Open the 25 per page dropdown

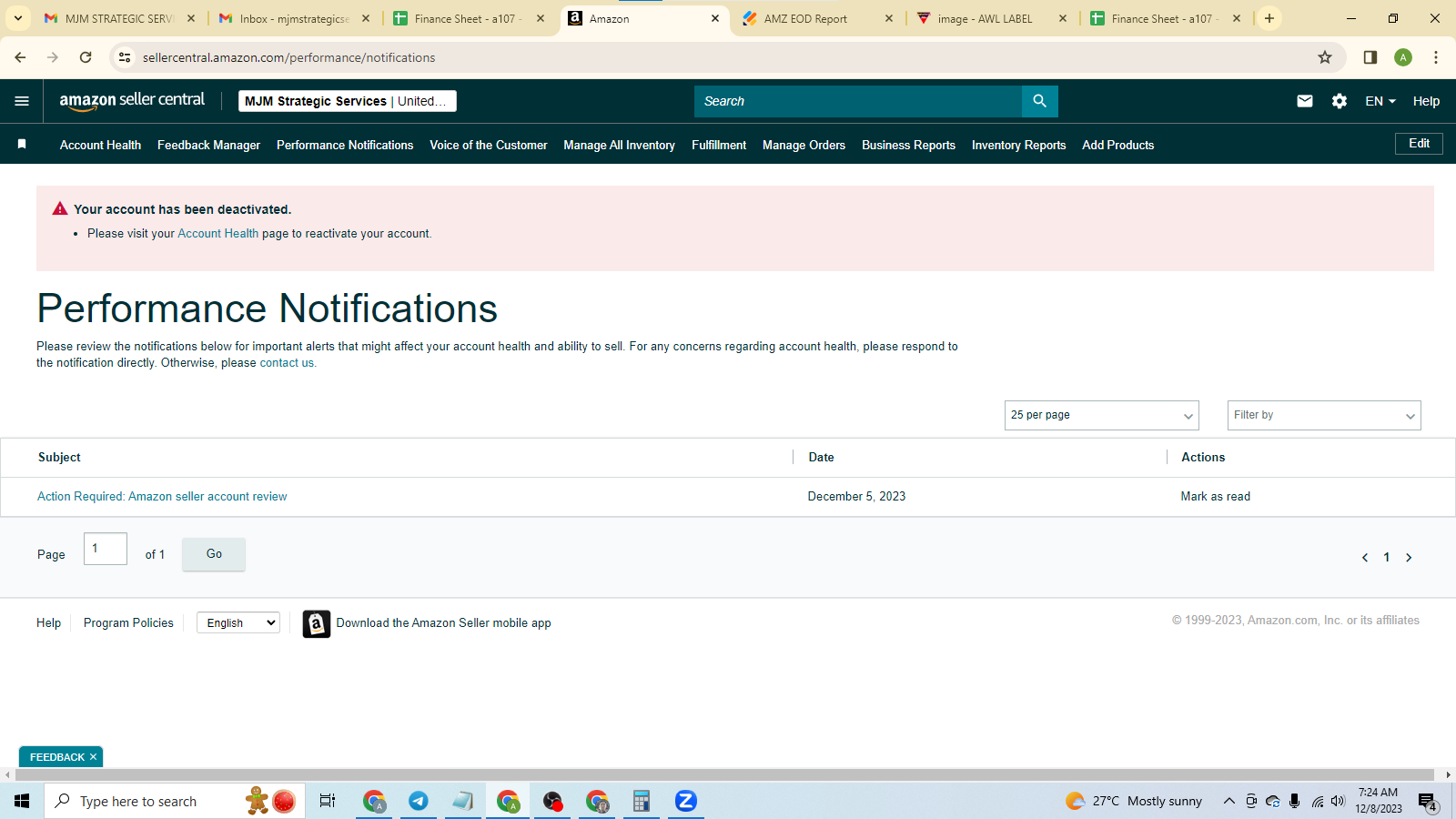1102,415
